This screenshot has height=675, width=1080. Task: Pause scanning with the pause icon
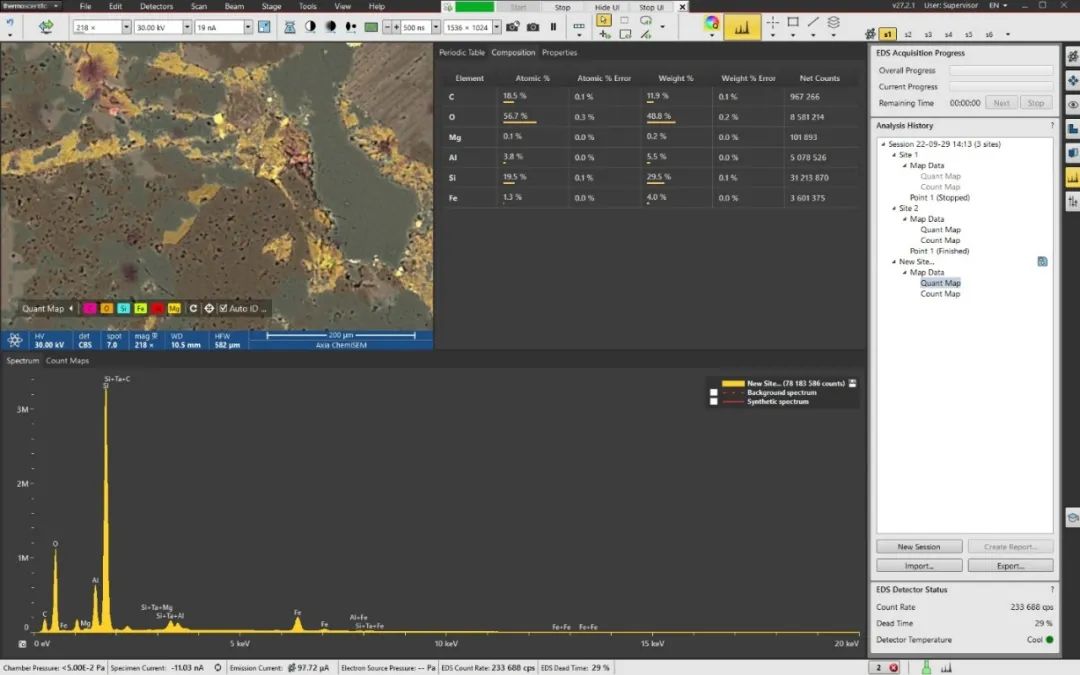(x=553, y=27)
